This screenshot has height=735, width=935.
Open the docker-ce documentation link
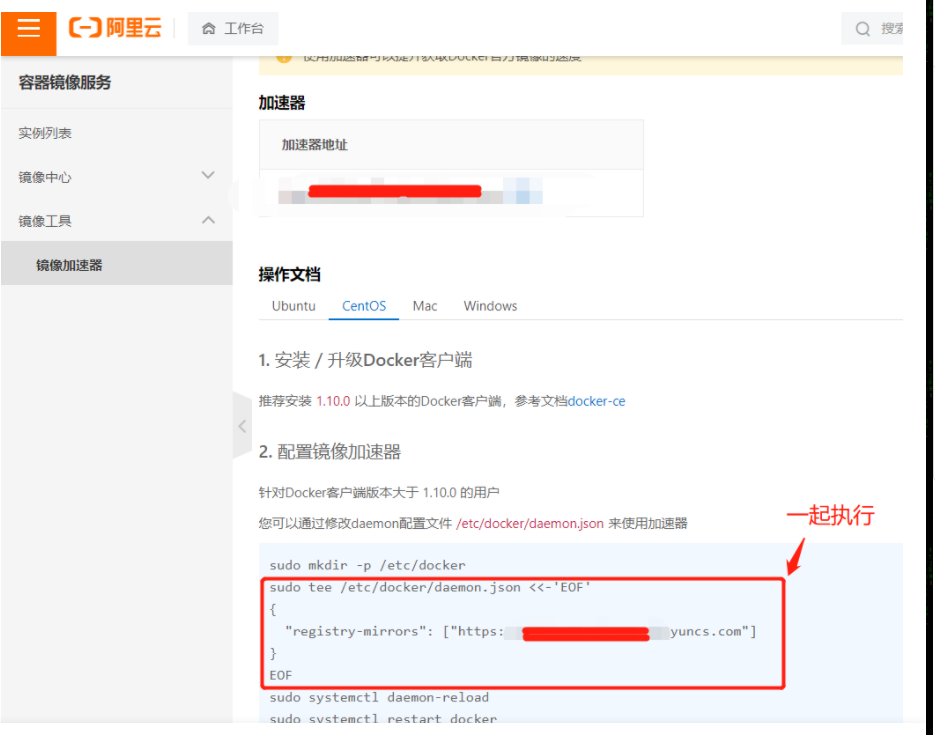point(596,401)
